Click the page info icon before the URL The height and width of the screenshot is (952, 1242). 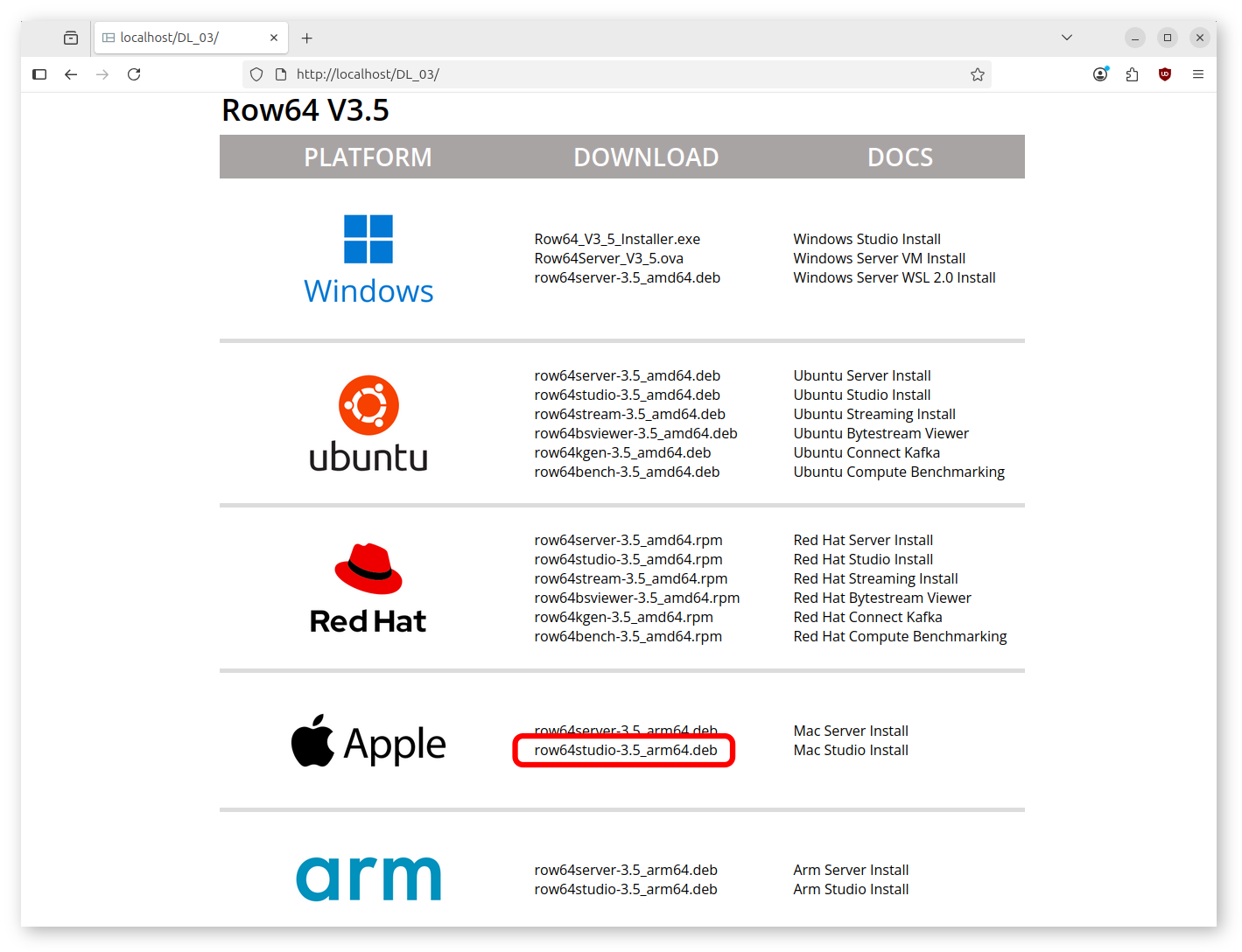tap(281, 74)
